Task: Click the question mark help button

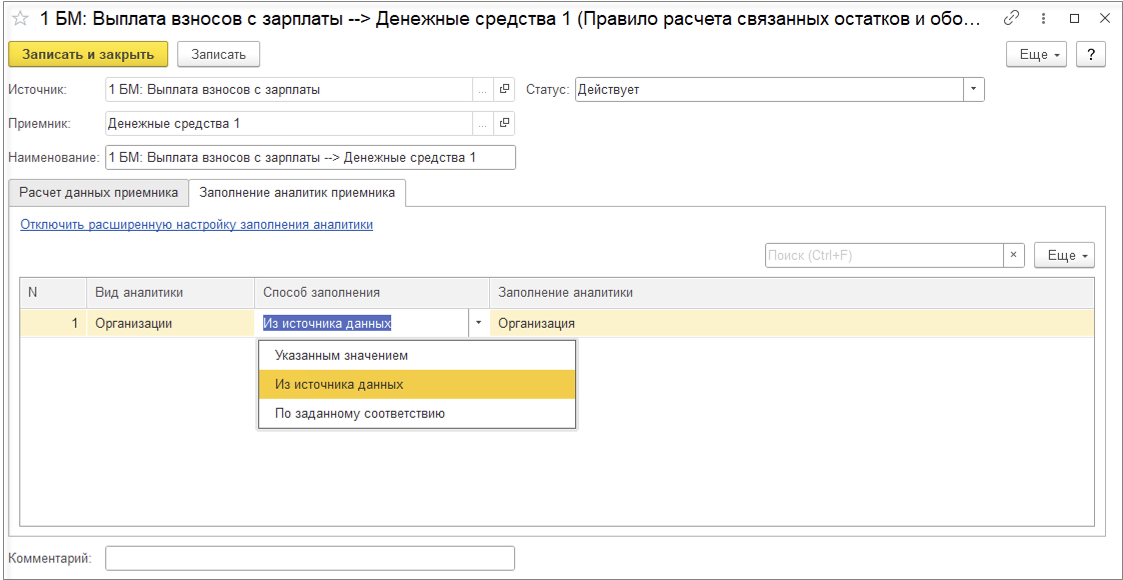Action: tap(1090, 54)
